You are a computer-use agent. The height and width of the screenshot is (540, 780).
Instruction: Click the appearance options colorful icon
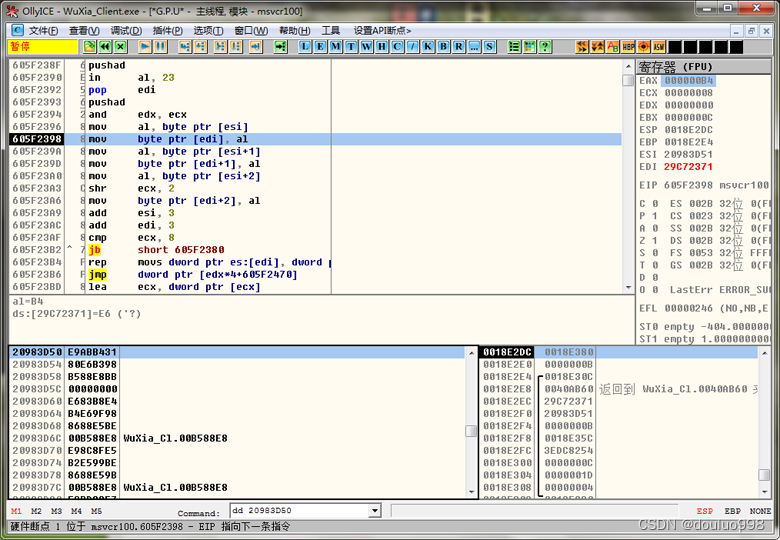[530, 47]
